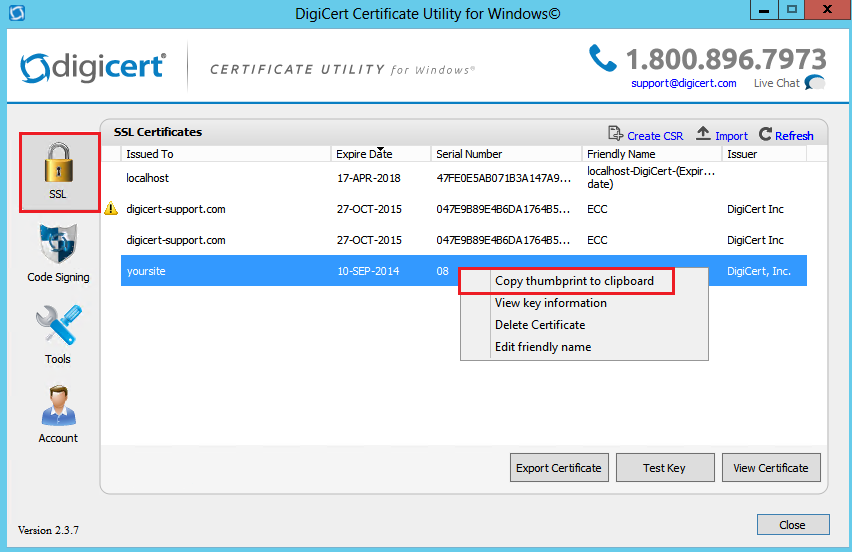852x552 pixels.
Task: Sort by the Issued To column header
Action: click(x=150, y=154)
